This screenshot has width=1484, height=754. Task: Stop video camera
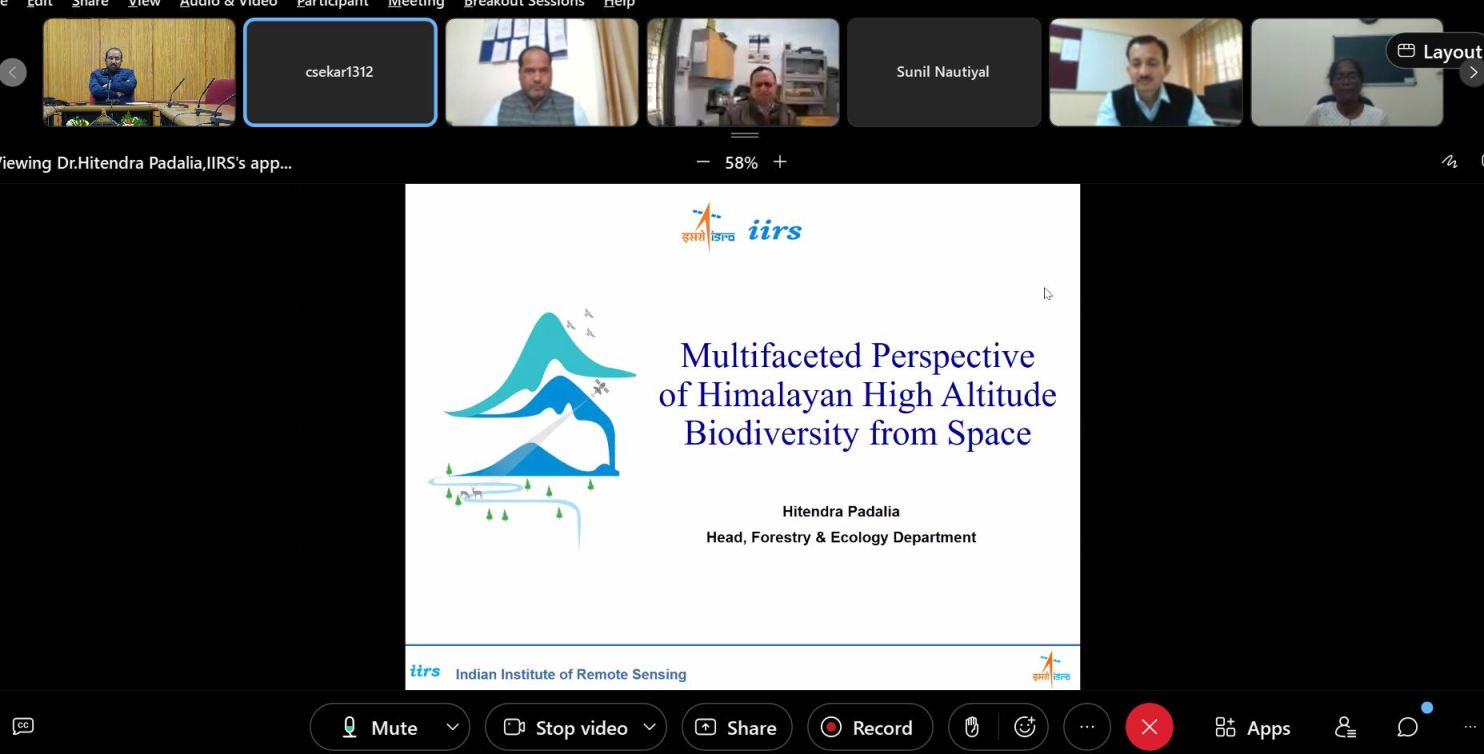(566, 727)
